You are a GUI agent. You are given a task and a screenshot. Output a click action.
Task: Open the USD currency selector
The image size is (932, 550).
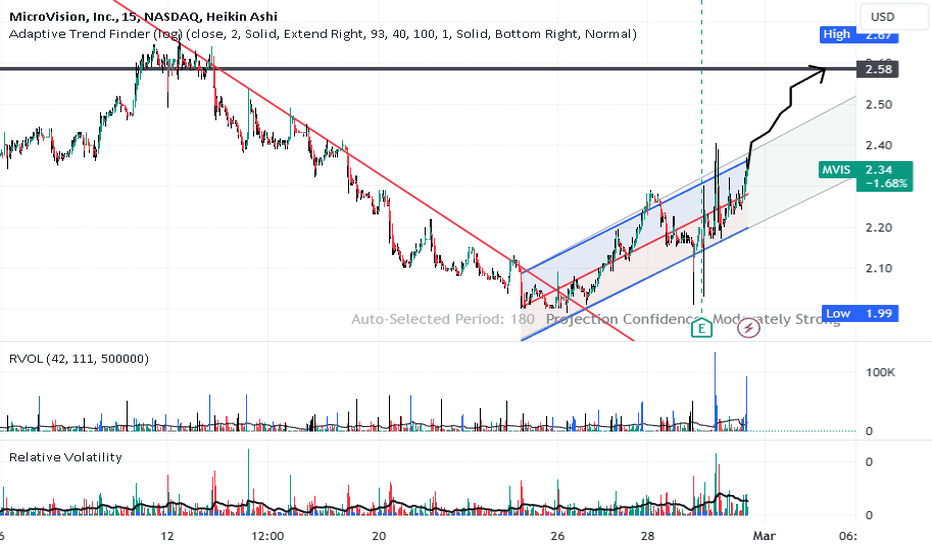[x=893, y=17]
